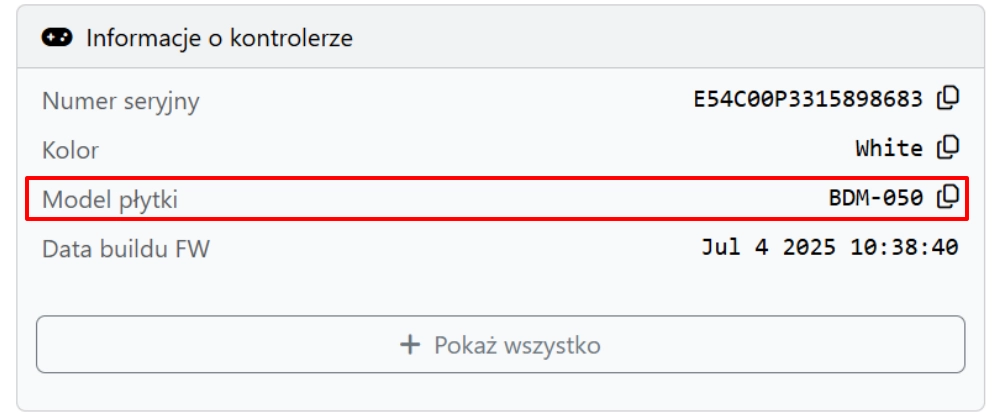Click the Informacje o kontrolerze heading
Viewport: 1001px width, 416px height.
pyautogui.click(x=219, y=39)
